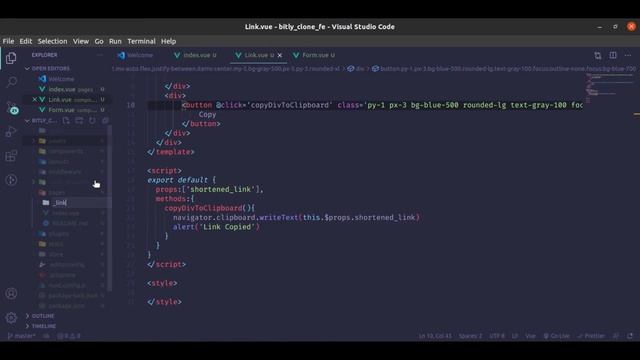
Task: Open the Accounts menu icon
Action: [x=11, y=293]
